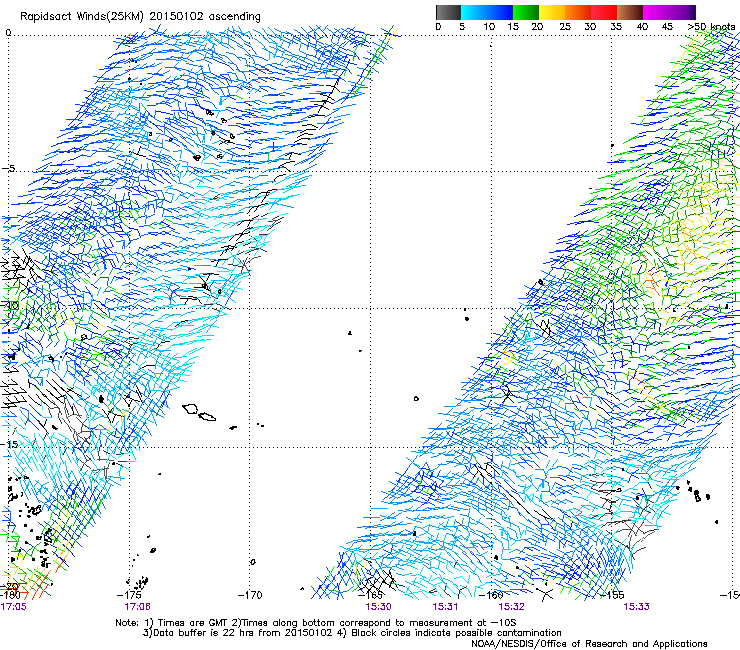This screenshot has width=740, height=650.
Task: Click the purple time label '17:05'
Action: pos(14,607)
